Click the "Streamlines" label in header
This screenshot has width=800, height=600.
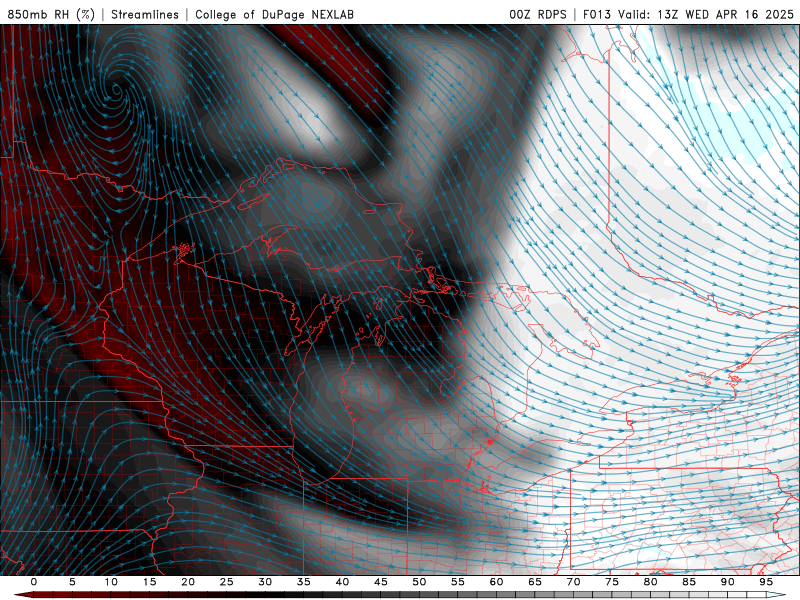click(x=145, y=14)
